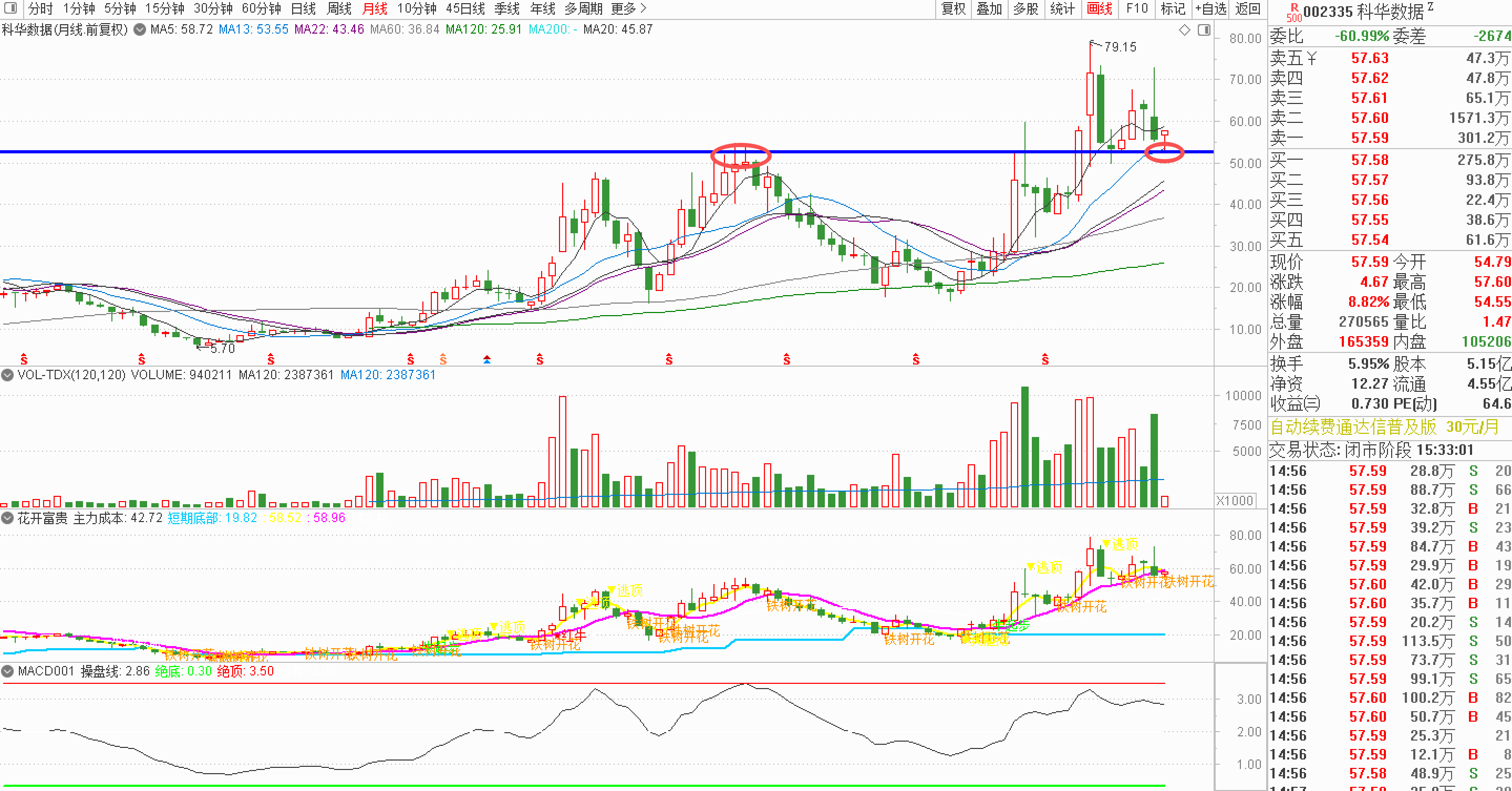Click the blue arrow marker below the chart

pyautogui.click(x=486, y=359)
